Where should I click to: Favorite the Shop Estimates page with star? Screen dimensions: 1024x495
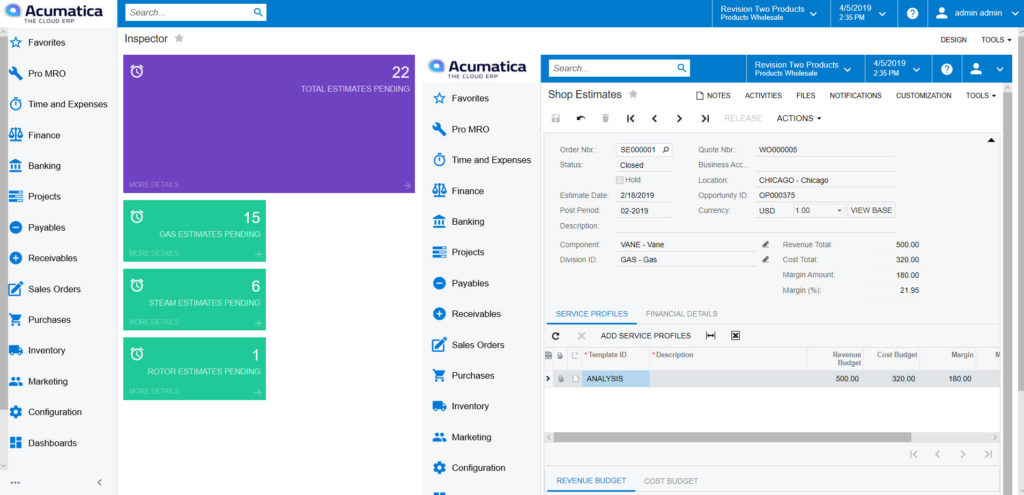click(633, 94)
